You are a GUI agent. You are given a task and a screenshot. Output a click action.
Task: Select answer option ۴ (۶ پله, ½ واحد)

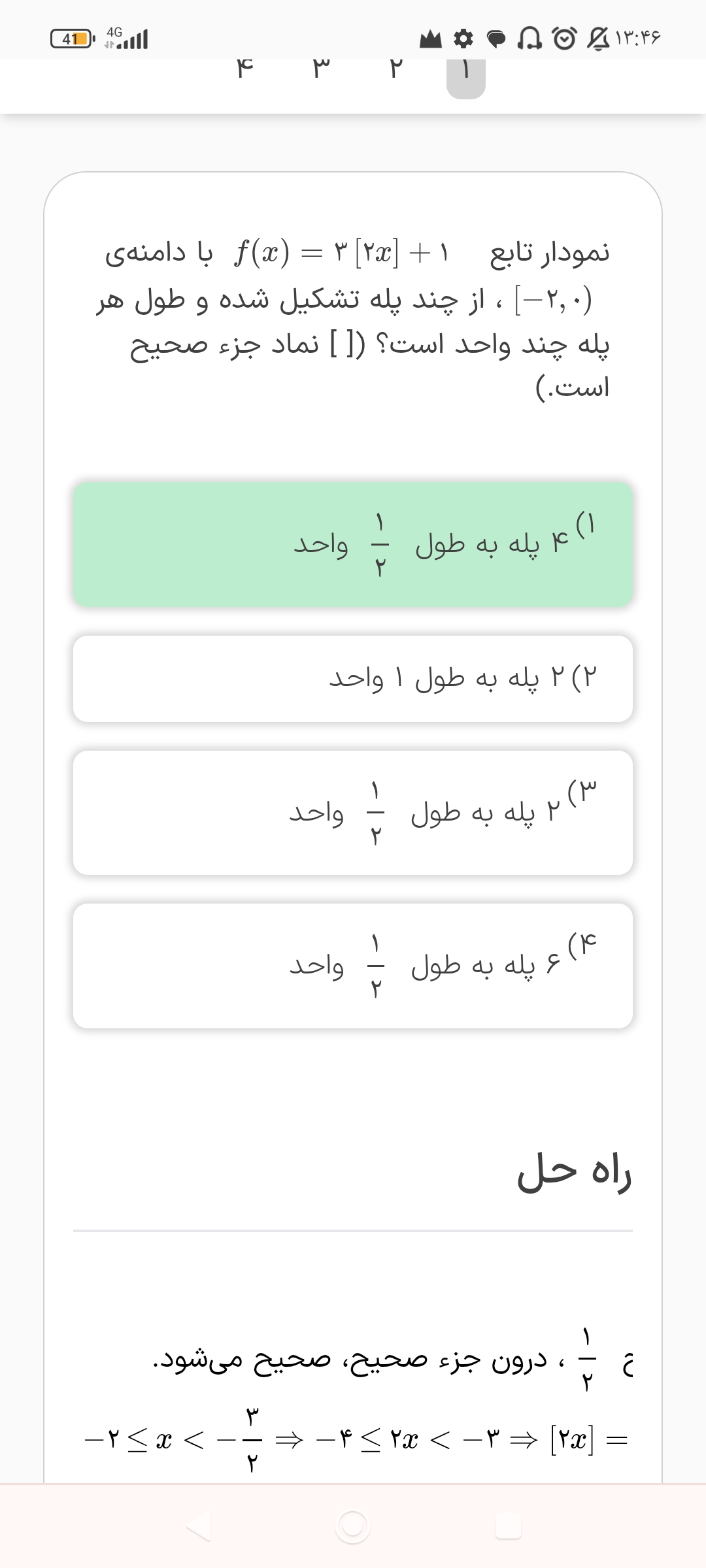point(353,966)
